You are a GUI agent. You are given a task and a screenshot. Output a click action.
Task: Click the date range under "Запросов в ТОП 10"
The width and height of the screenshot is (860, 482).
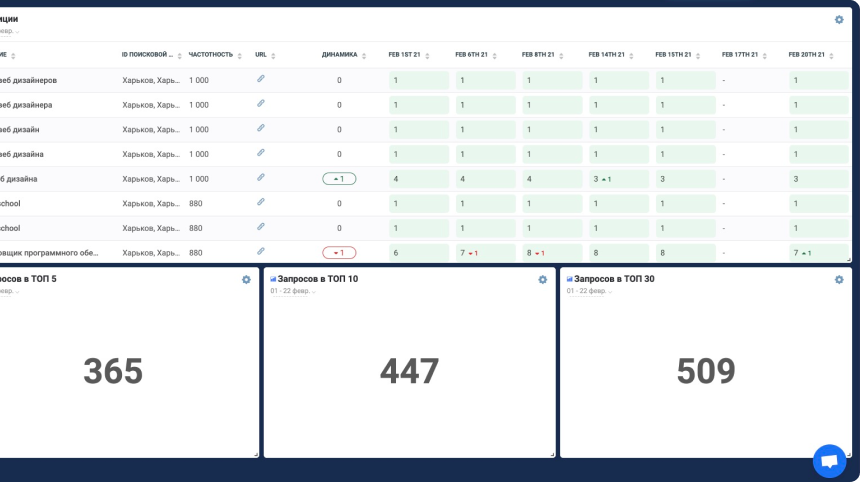coord(290,291)
